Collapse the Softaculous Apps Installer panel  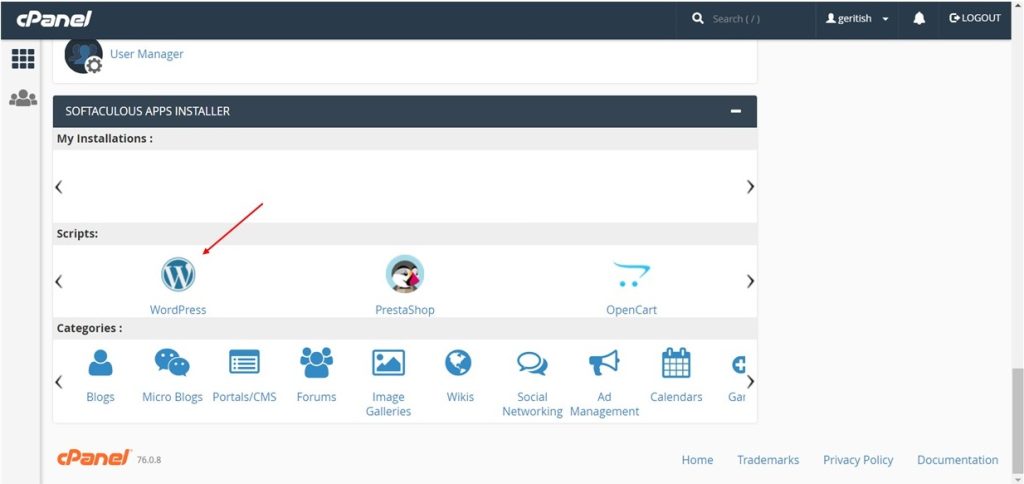pos(736,111)
